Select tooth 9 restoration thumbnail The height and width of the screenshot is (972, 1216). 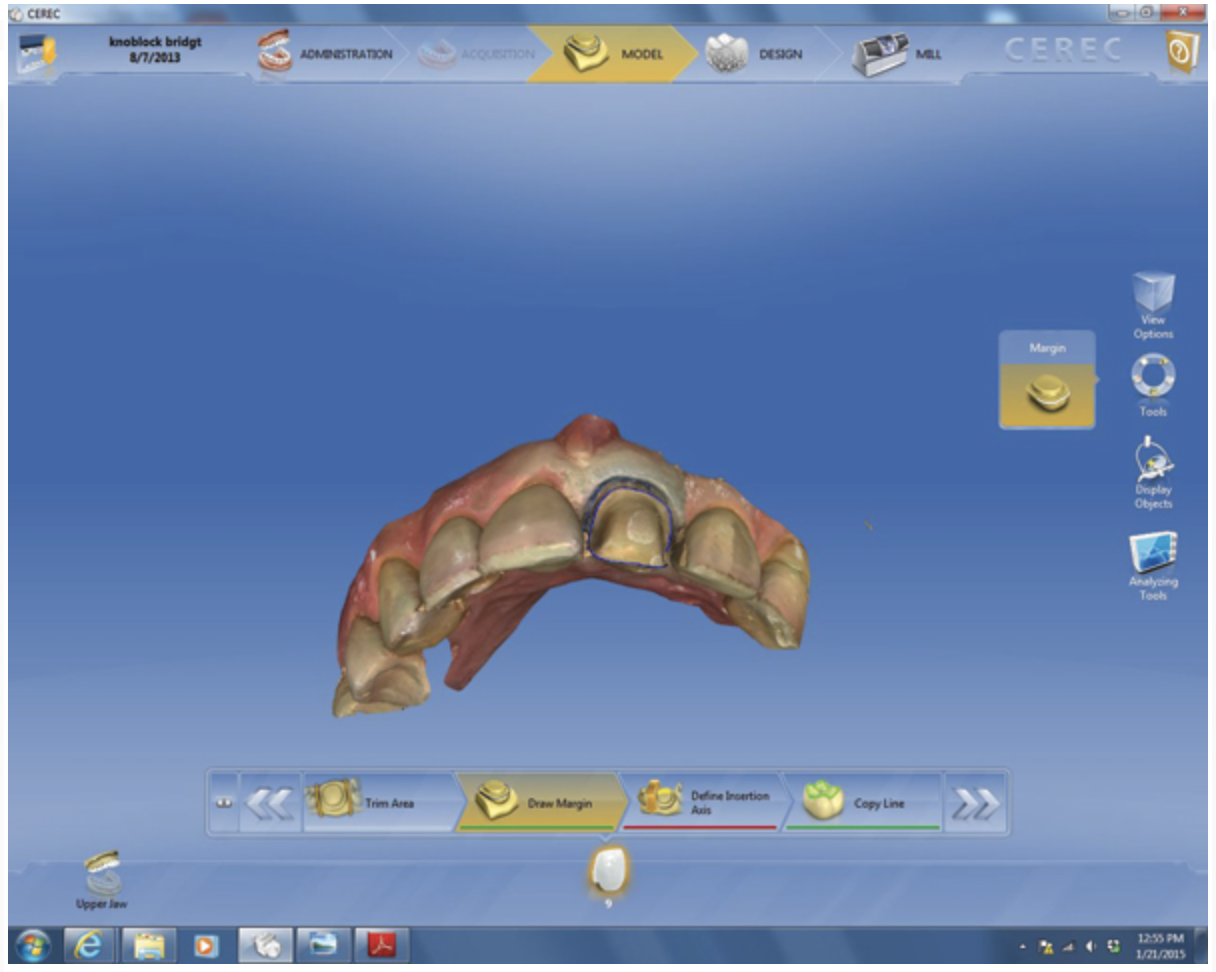608,870
